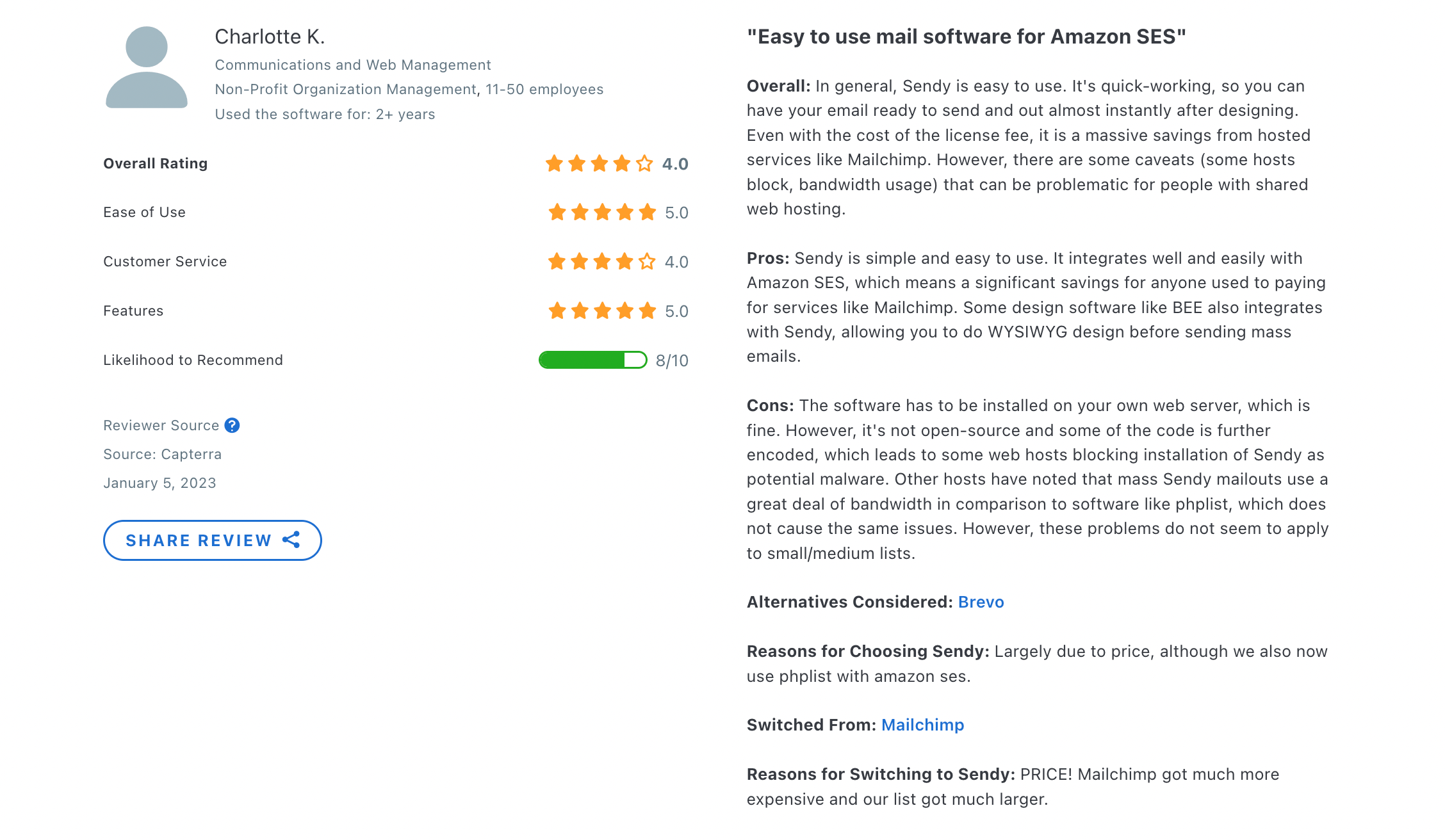Click the Reviewer Source help question mark icon

coord(233,426)
